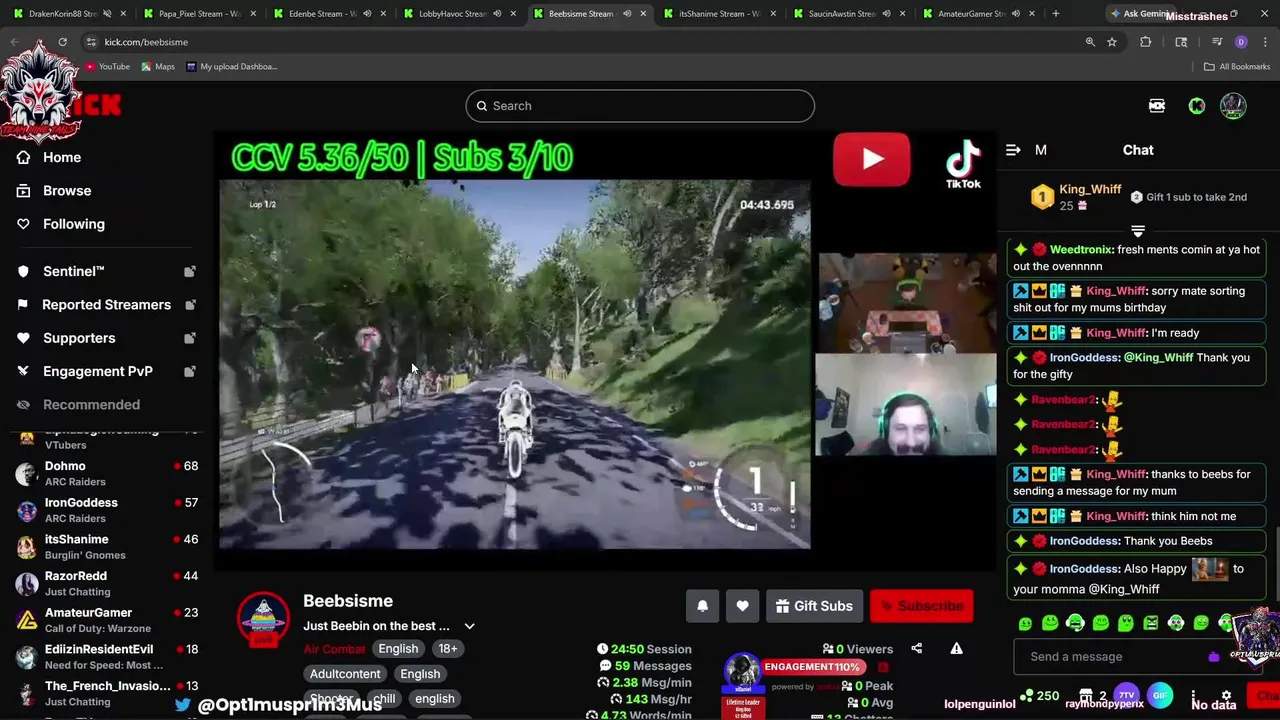This screenshot has width=1280, height=720.
Task: Open Supporters in the sidebar
Action: point(79,338)
